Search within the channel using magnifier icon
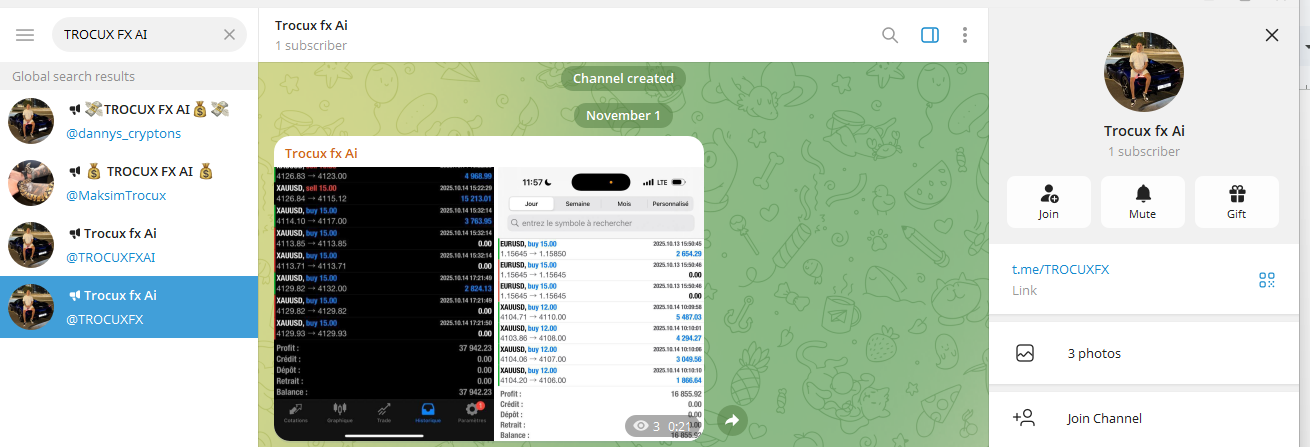 tap(889, 35)
